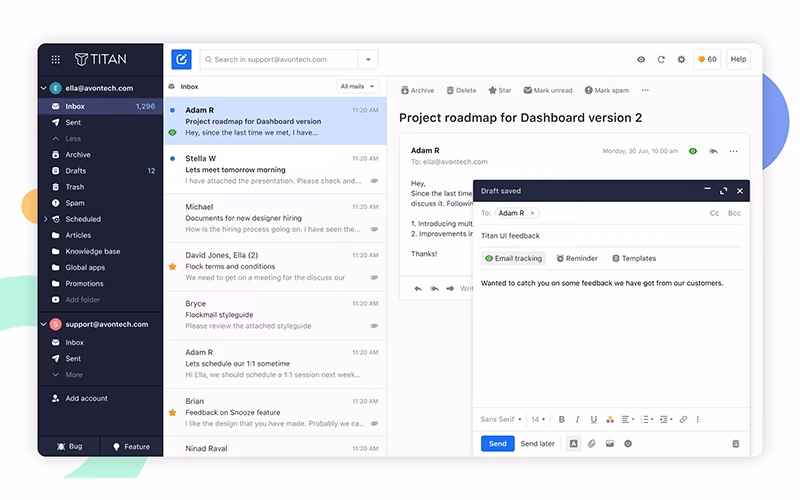
Task: Click the Titan UI feedback subject field
Action: [x=611, y=236]
